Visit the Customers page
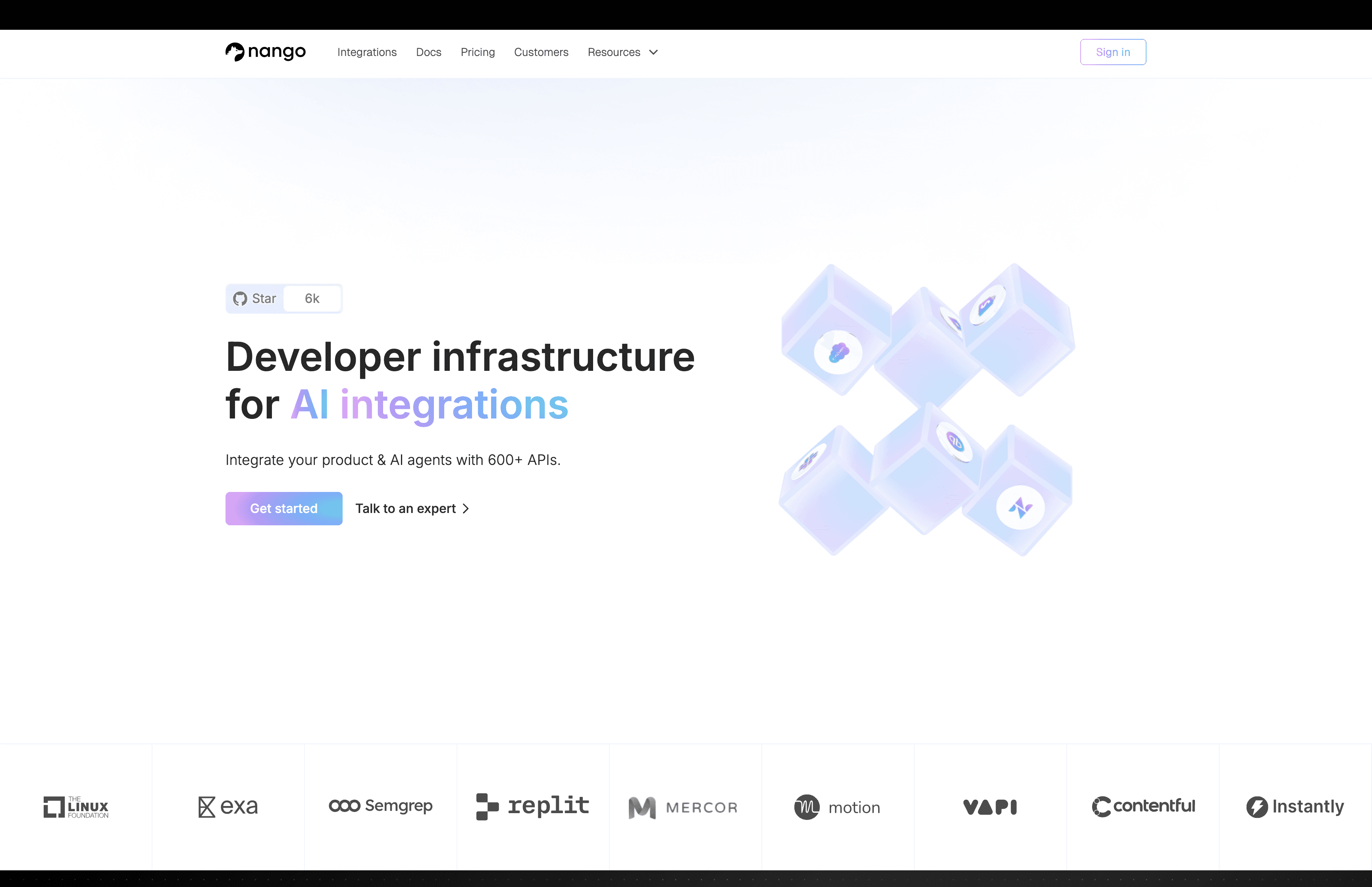 541,52
